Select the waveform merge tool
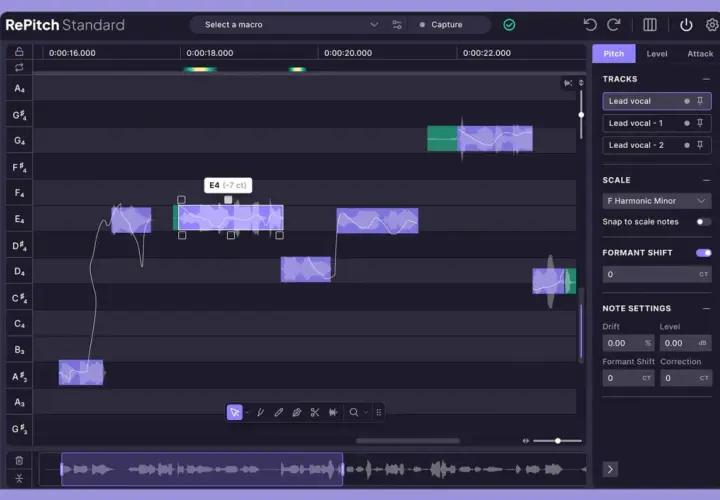The width and height of the screenshot is (720, 500). [x=333, y=412]
